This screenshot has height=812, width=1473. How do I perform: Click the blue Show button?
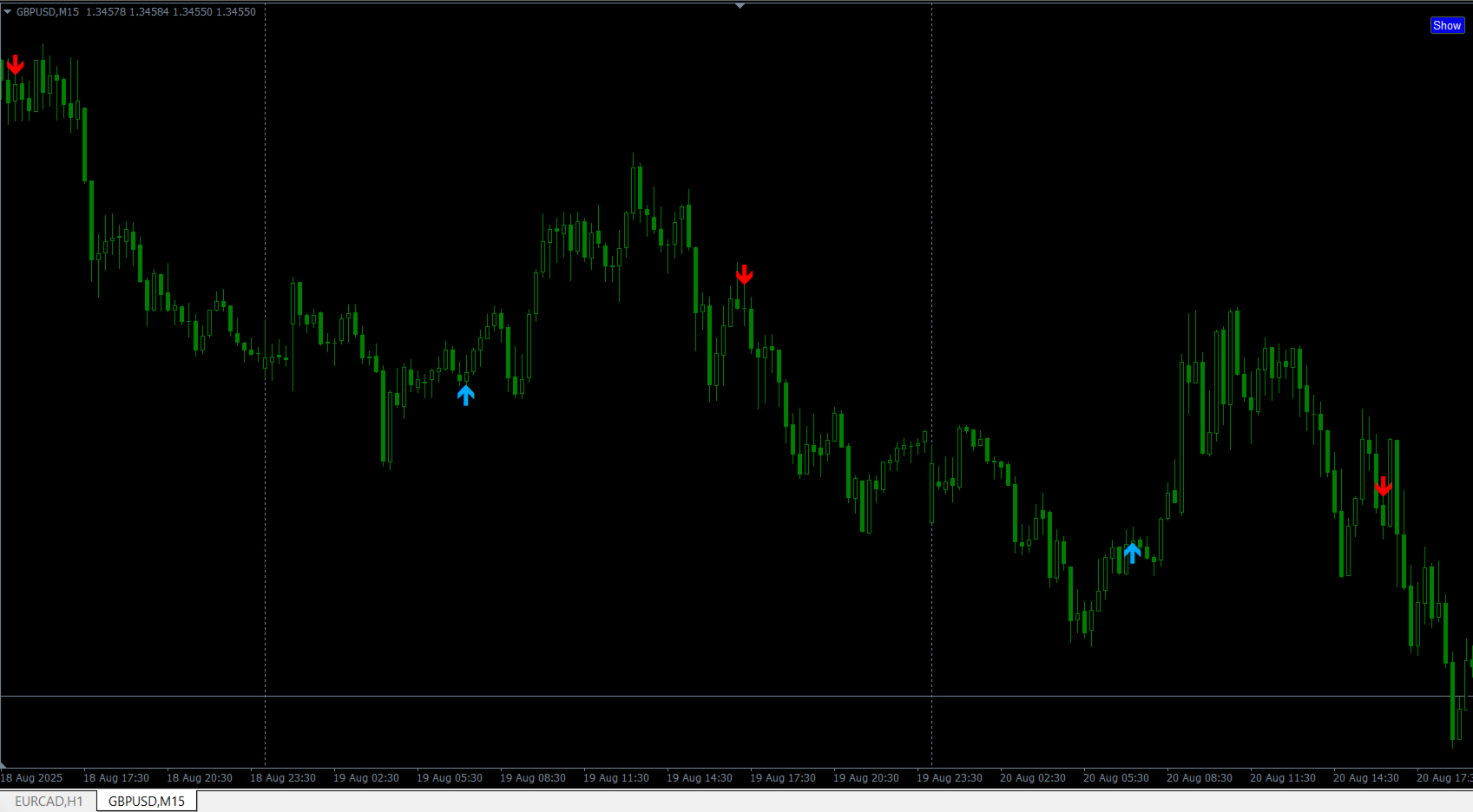point(1447,25)
